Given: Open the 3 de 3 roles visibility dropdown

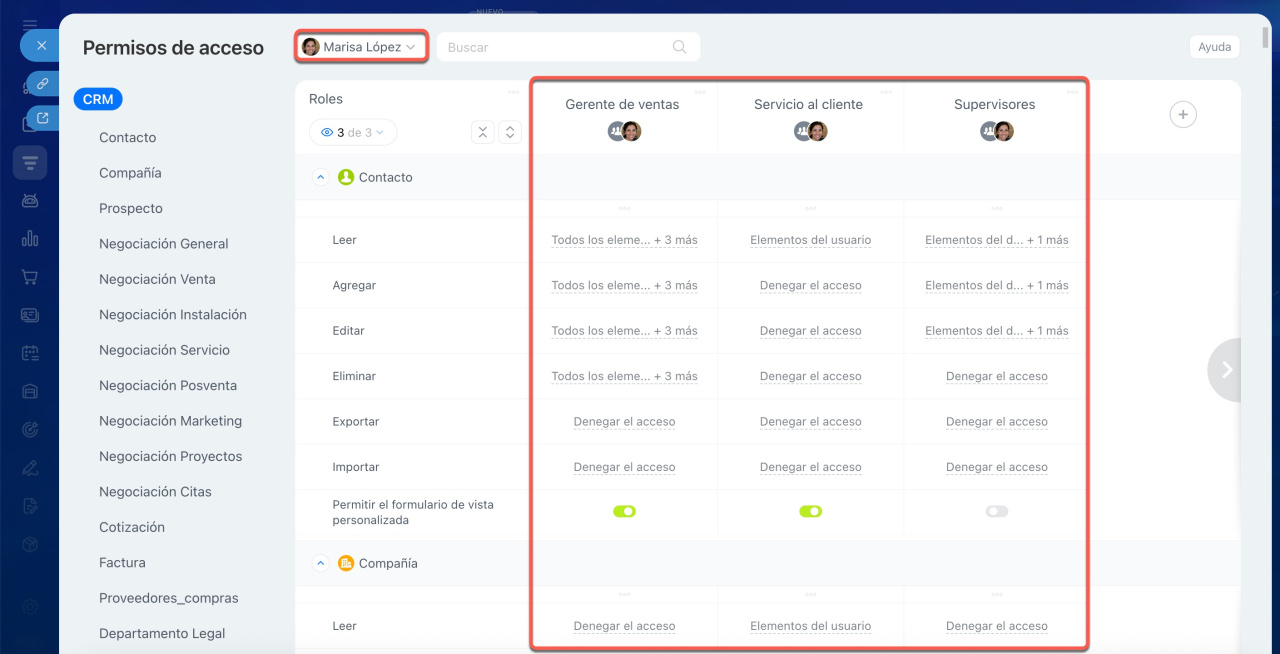Looking at the screenshot, I should click(x=353, y=132).
